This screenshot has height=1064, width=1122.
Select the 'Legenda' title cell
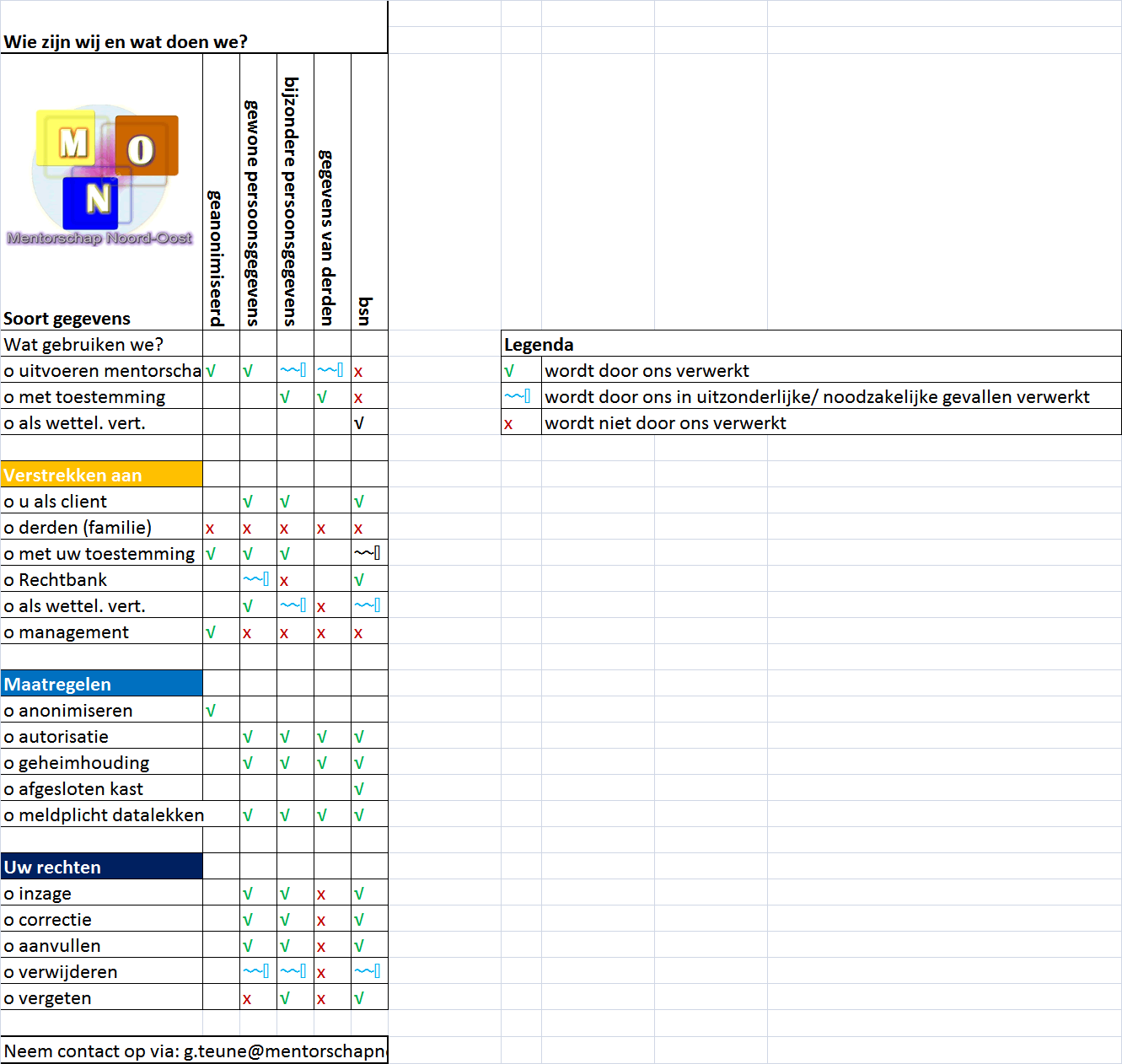[x=539, y=344]
